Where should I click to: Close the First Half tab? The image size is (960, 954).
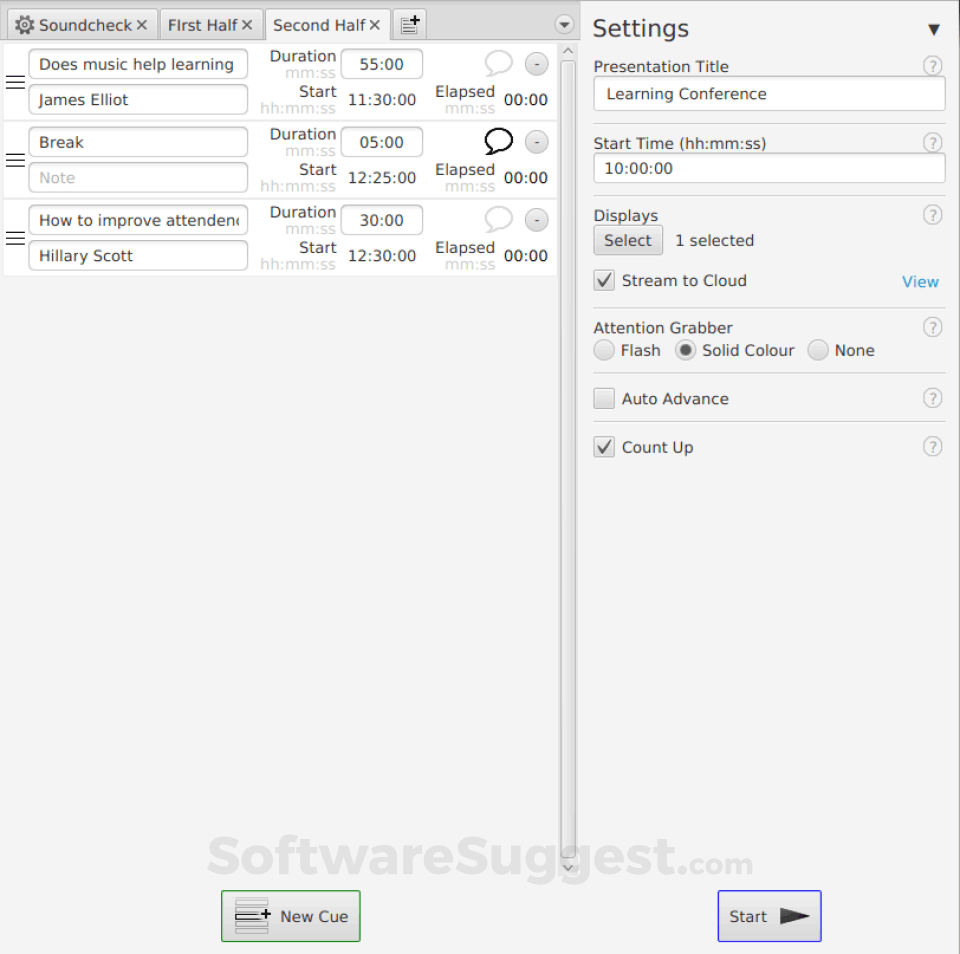click(x=249, y=24)
